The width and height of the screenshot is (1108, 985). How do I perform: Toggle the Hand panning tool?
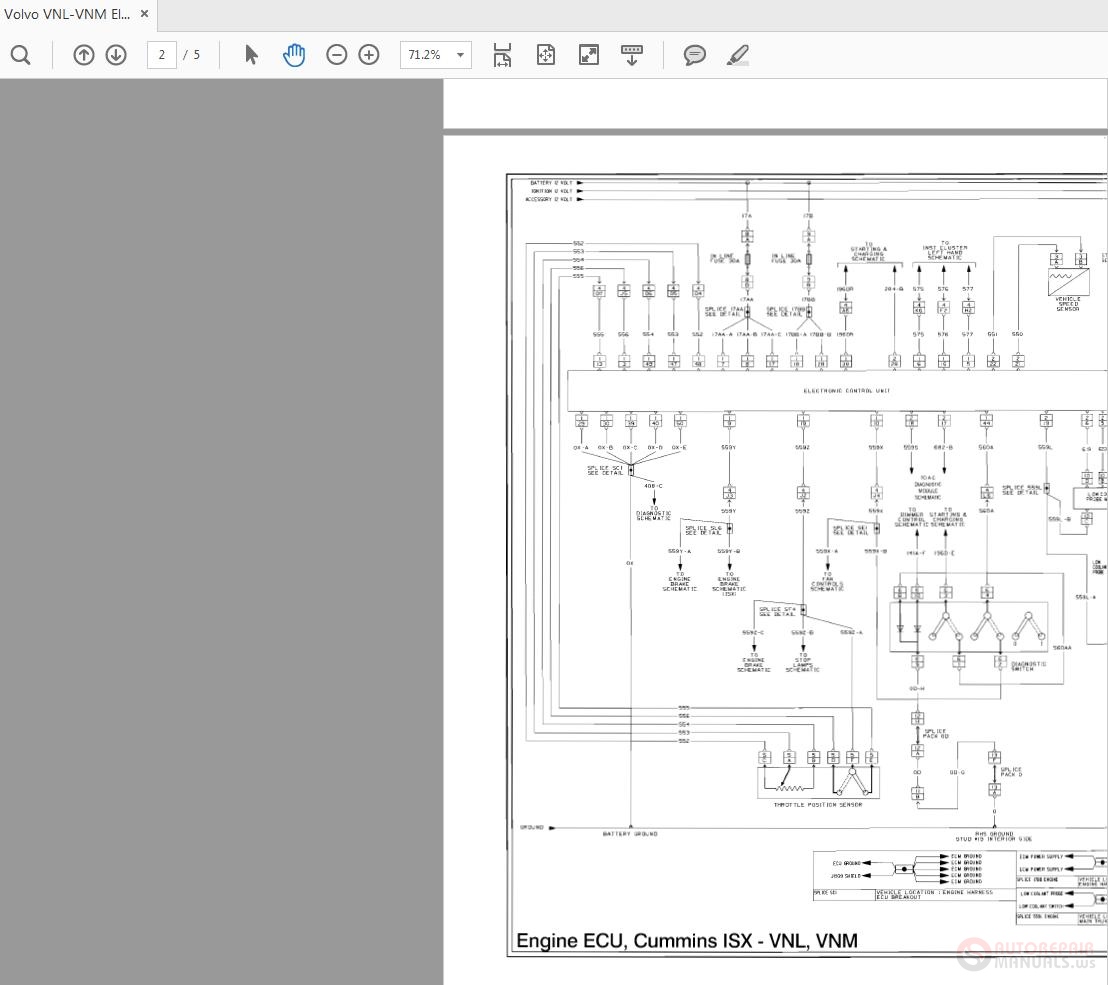coord(294,55)
